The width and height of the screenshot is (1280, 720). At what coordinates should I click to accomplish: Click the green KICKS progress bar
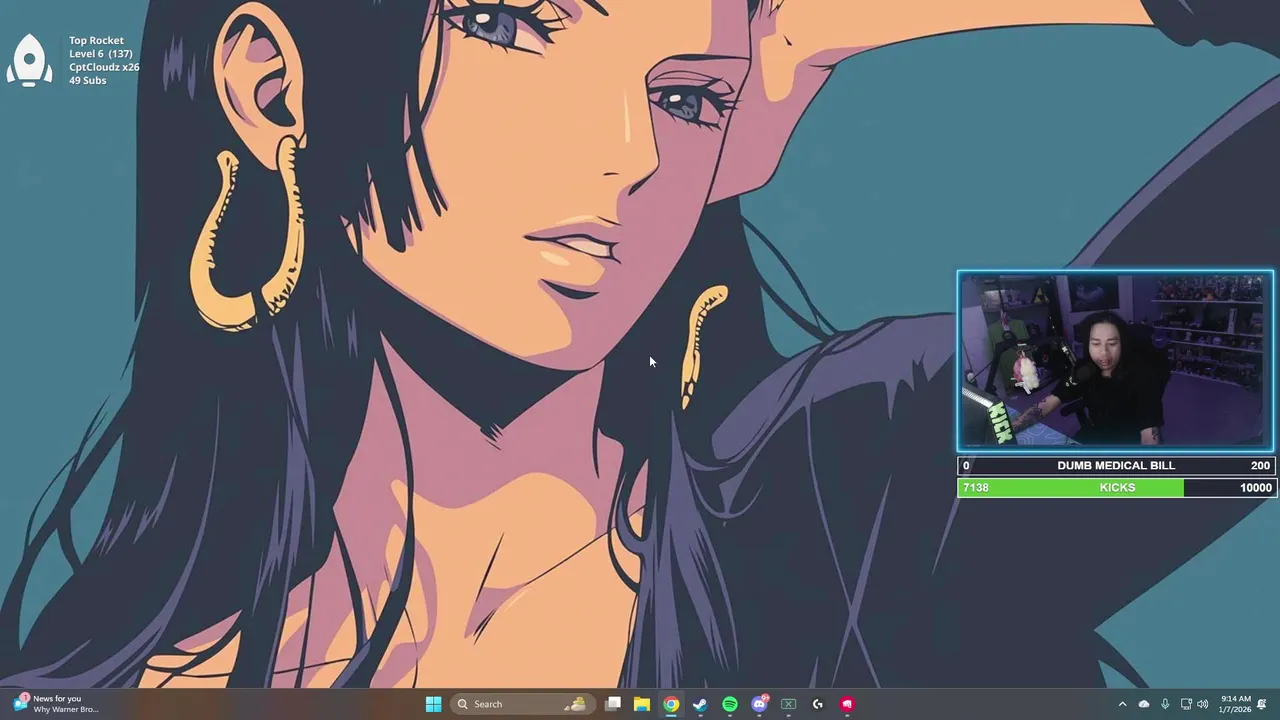(x=1115, y=487)
